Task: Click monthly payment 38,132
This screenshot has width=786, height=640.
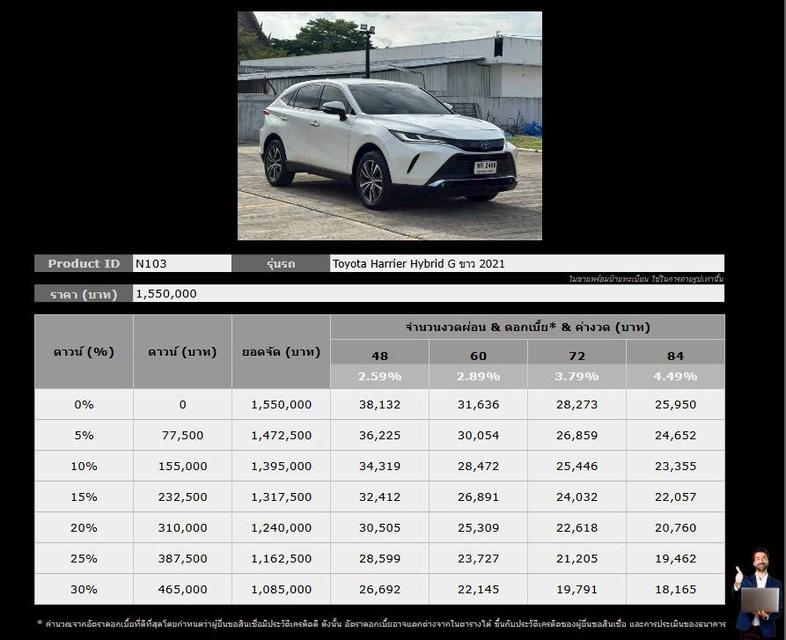Action: point(379,404)
